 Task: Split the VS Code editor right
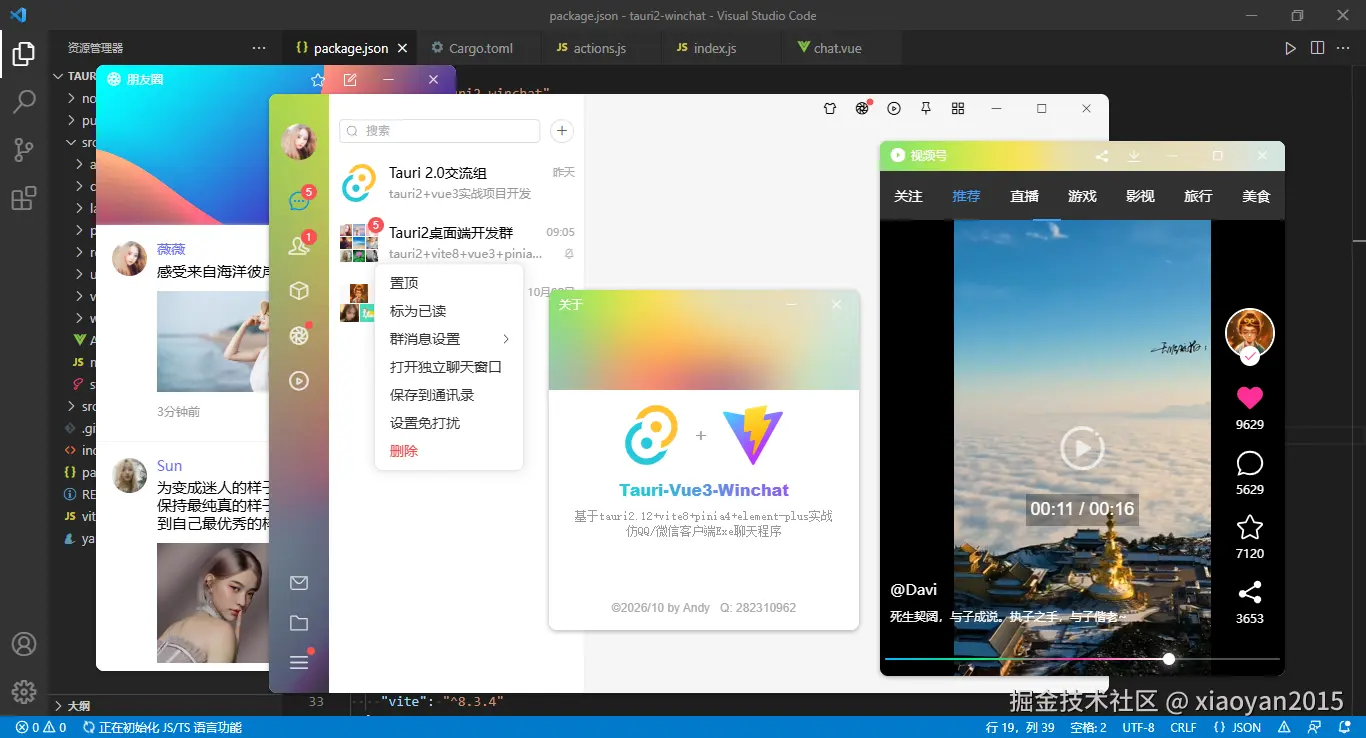tap(1318, 48)
